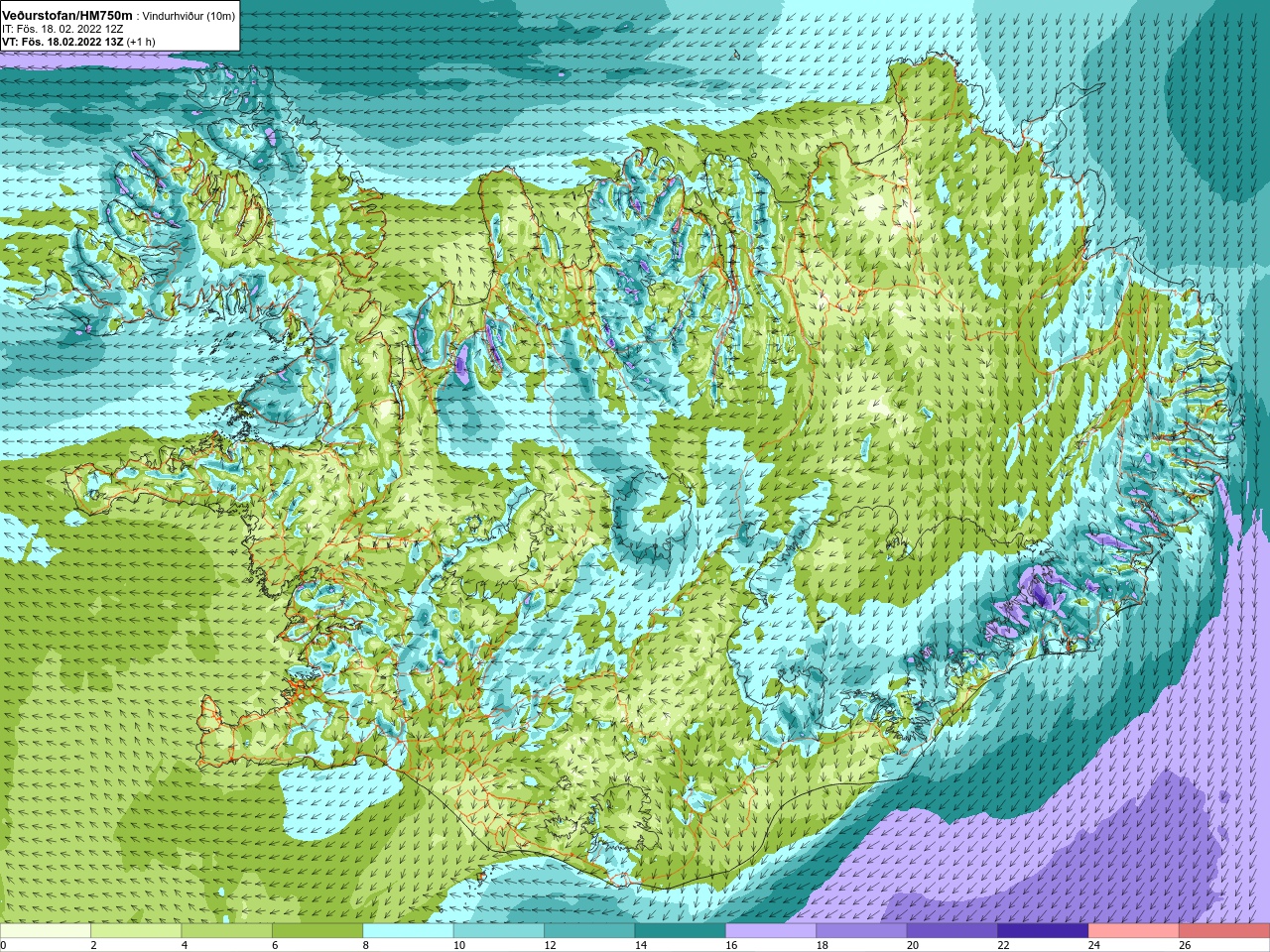The width and height of the screenshot is (1270, 952).
Task: Select the 14–16 dark teal legend swatch
Action: pyautogui.click(x=681, y=930)
